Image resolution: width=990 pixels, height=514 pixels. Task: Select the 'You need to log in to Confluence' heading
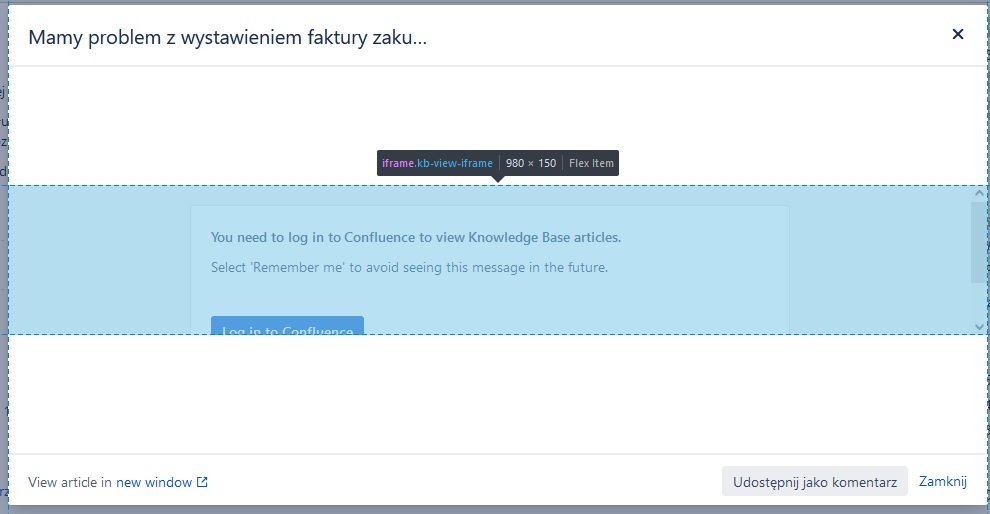[416, 237]
